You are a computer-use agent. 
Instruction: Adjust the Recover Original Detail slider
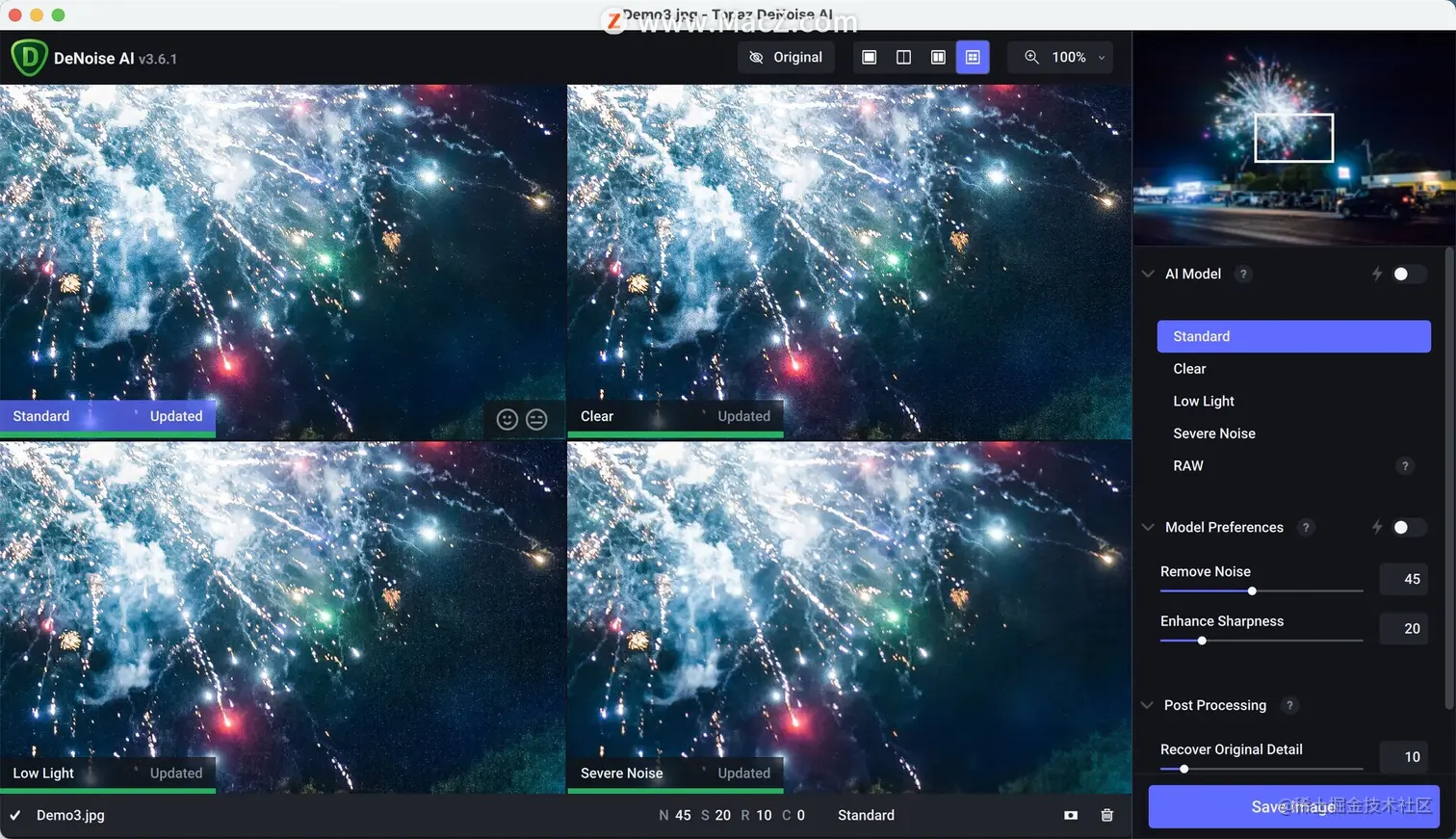coord(1261,769)
